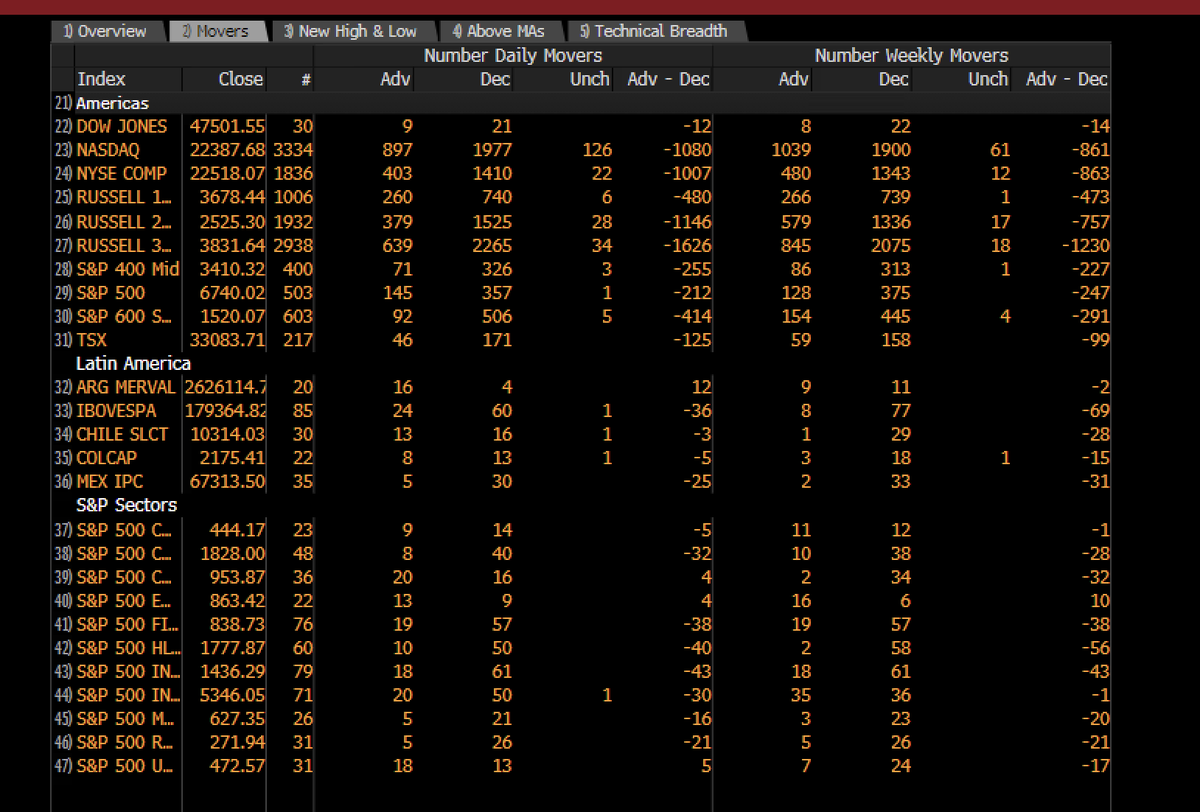Screen dimensions: 1200x812
Task: Click the sector close value 953.87
Action: pos(238,577)
